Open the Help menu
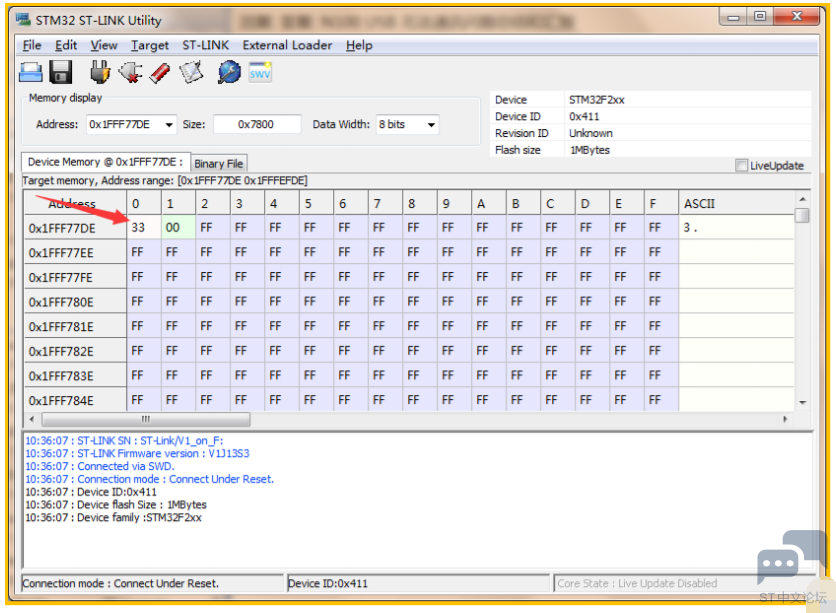This screenshot has width=836, height=613. (x=359, y=45)
